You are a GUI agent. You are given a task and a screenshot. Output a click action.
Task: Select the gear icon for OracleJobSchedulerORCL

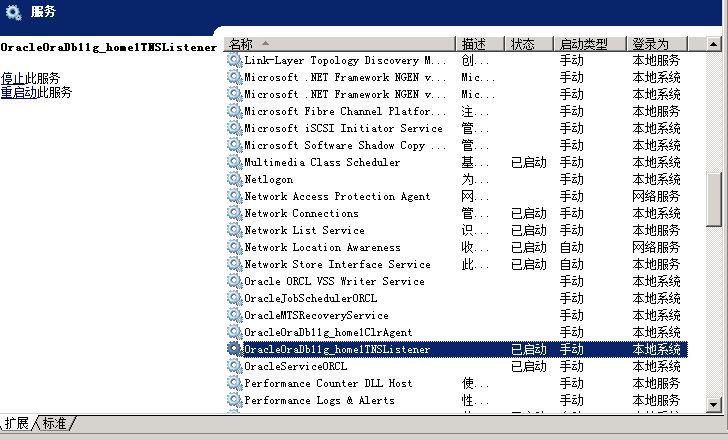(235, 298)
